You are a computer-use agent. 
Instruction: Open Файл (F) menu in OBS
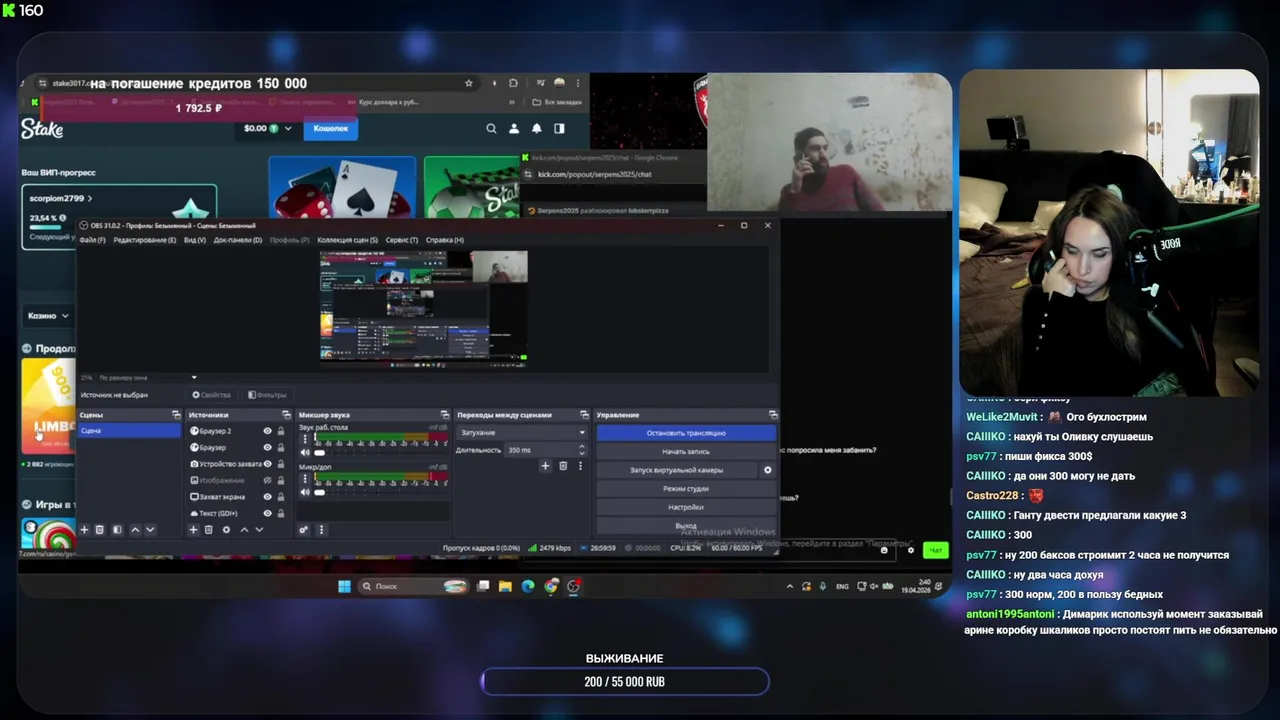click(x=93, y=240)
